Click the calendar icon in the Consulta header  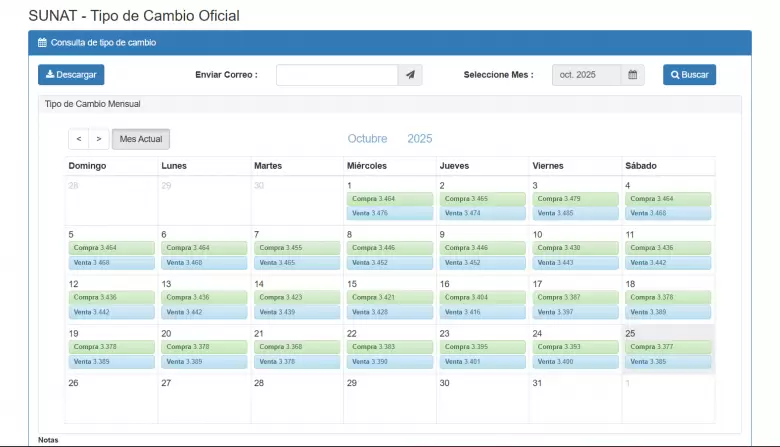[x=42, y=43]
